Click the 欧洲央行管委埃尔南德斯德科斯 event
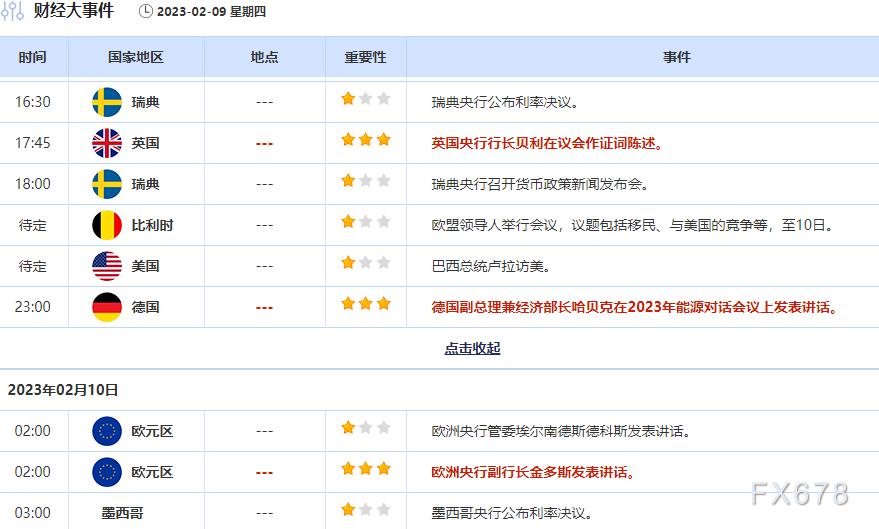879x529 pixels. [x=561, y=431]
